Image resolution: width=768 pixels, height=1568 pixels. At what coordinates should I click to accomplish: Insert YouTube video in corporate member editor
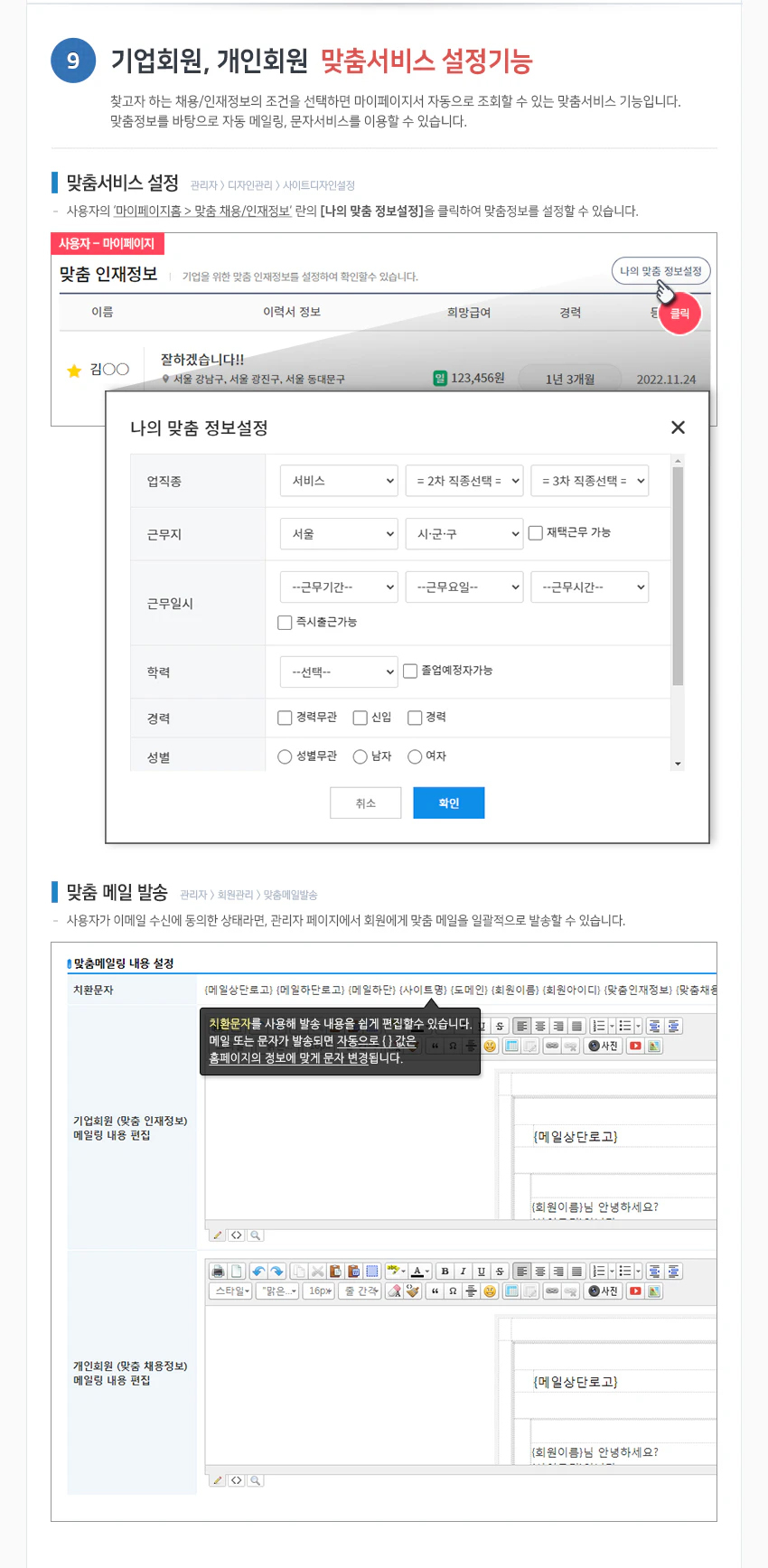[x=635, y=1046]
